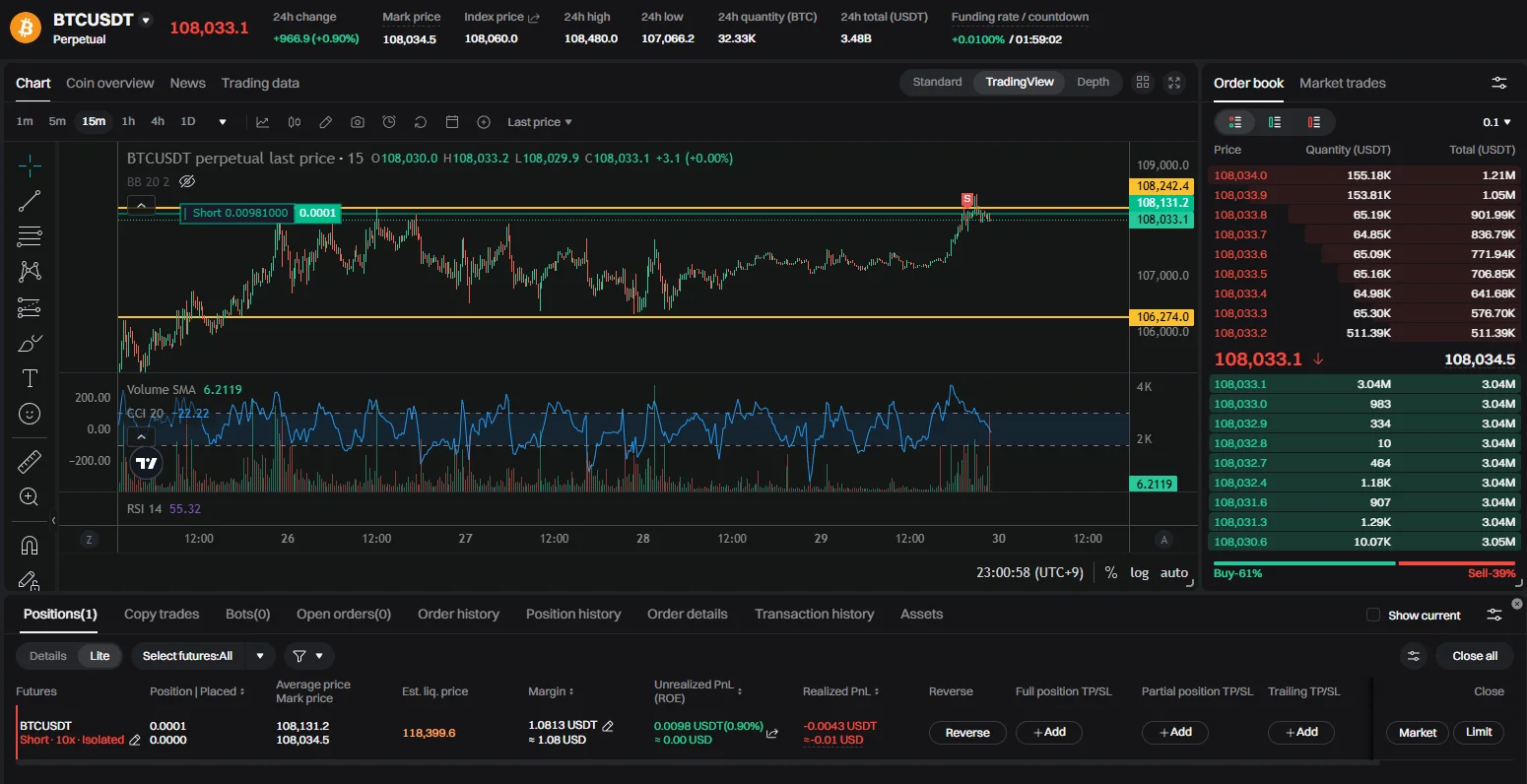The image size is (1527, 784).
Task: Switch to the Market trades tab
Action: click(1342, 83)
